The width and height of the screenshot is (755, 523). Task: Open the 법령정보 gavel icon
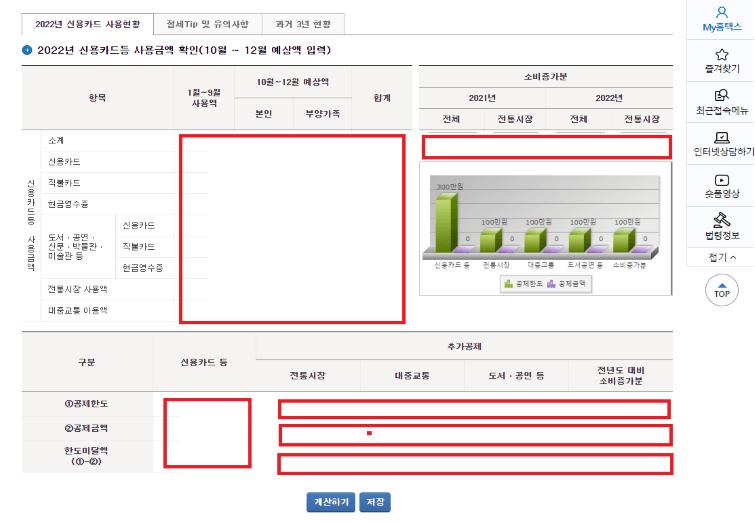click(x=721, y=227)
